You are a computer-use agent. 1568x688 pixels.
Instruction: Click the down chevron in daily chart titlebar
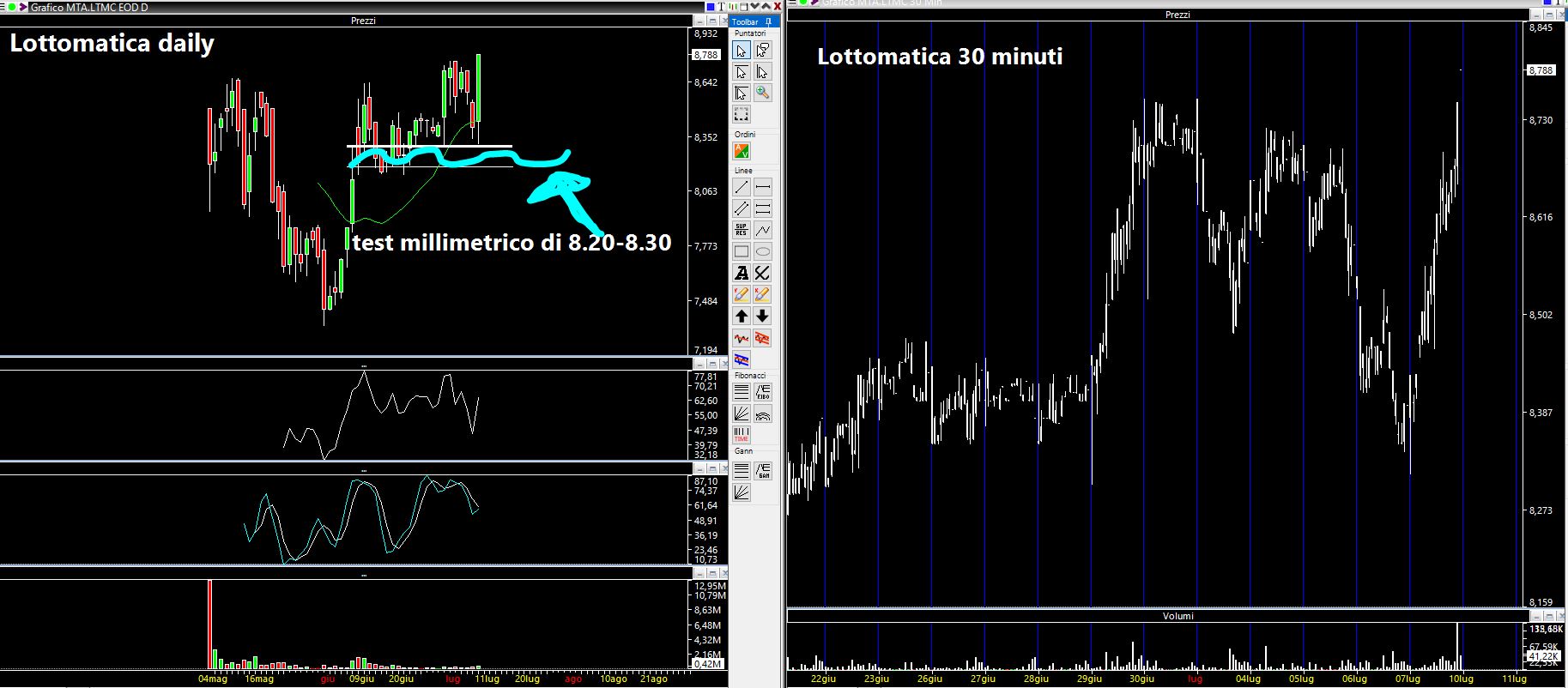tap(754, 6)
